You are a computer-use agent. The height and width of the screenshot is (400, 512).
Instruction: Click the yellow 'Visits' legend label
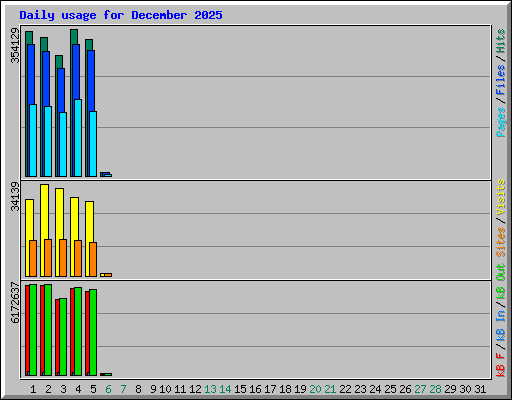pyautogui.click(x=501, y=198)
